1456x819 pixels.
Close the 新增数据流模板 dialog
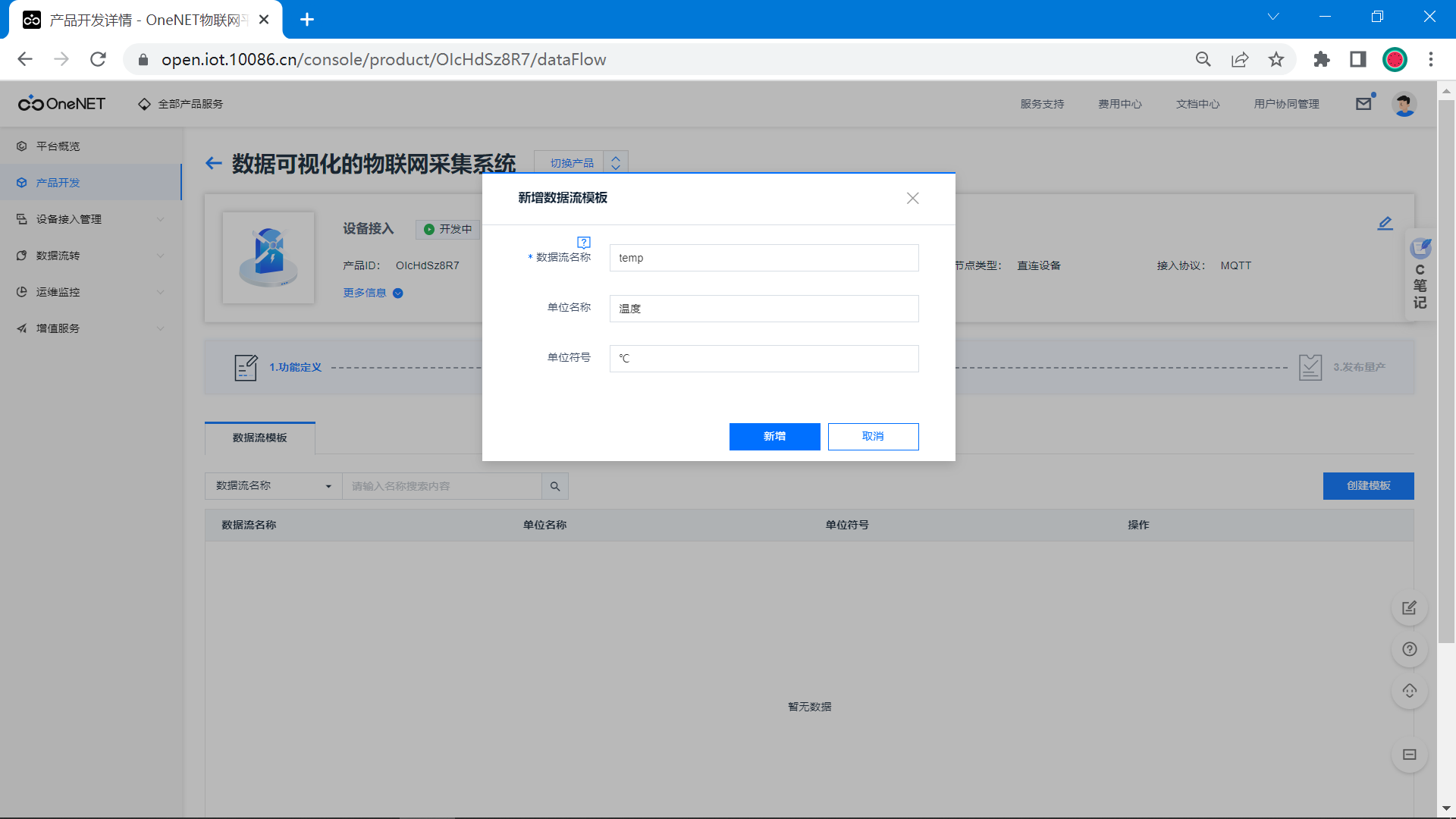tap(912, 198)
